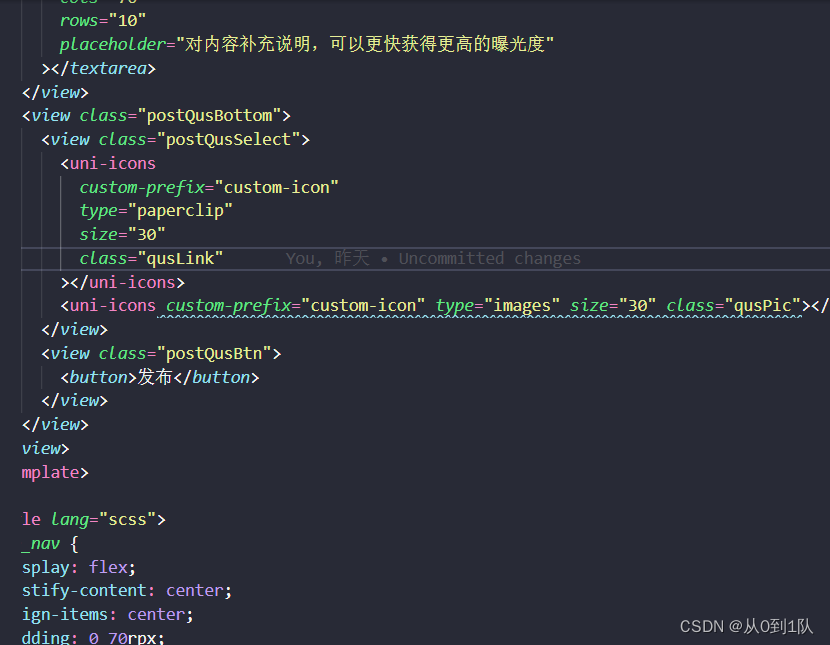This screenshot has height=645, width=830.
Task: Click the 发布 button text
Action: tap(155, 377)
